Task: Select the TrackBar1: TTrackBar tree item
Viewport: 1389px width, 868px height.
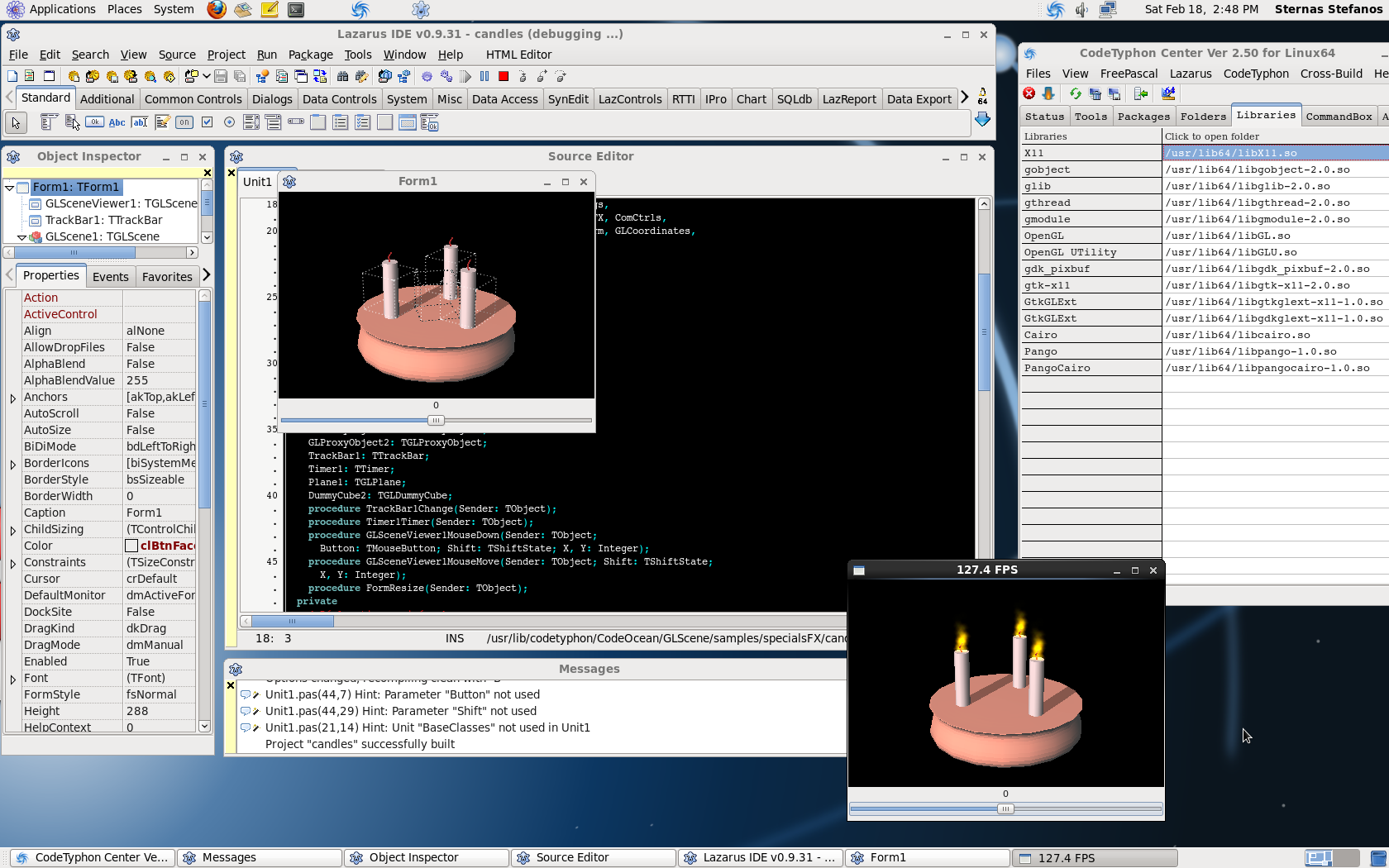Action: click(x=103, y=220)
